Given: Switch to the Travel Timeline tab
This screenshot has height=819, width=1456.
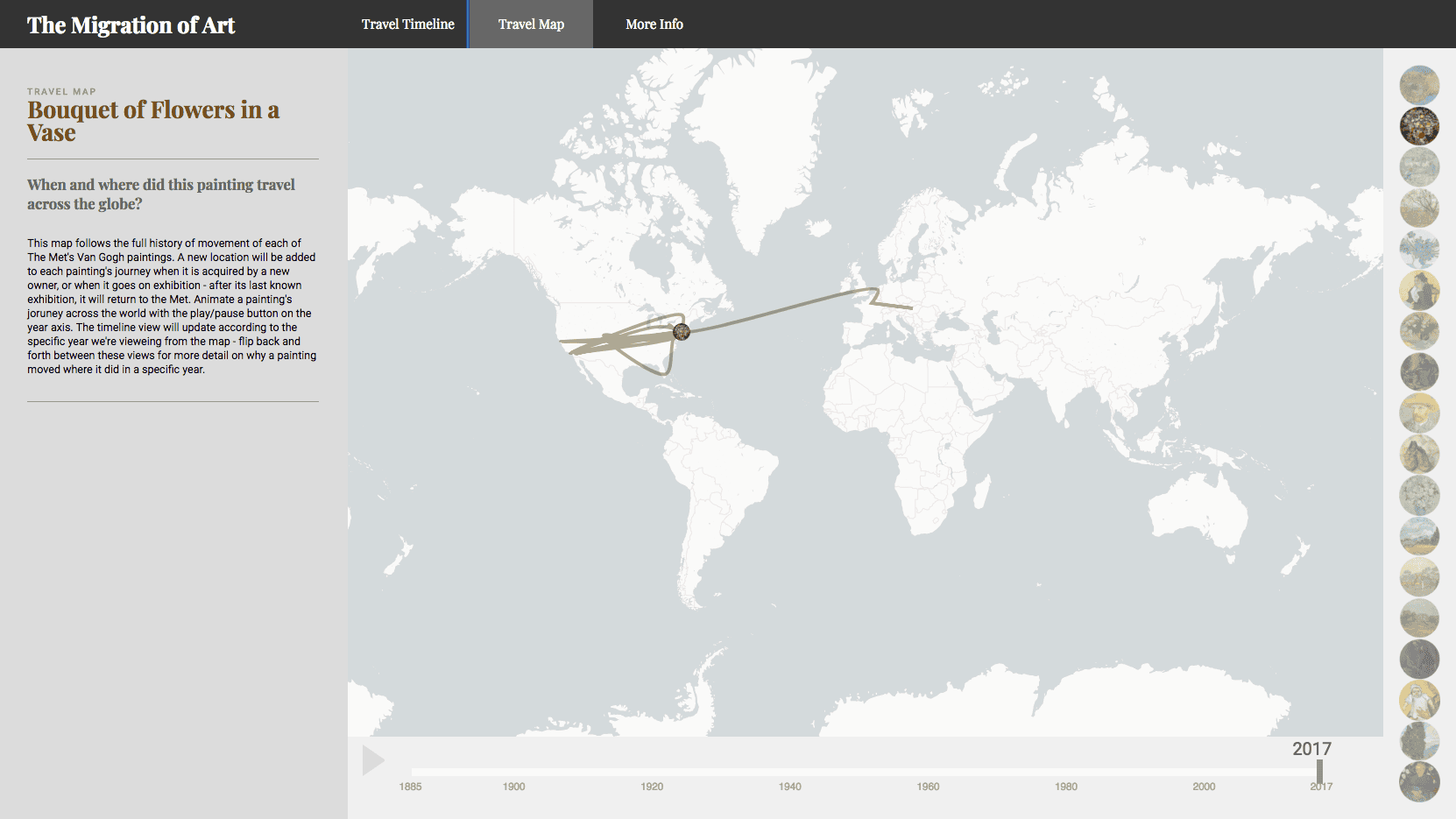Looking at the screenshot, I should click(407, 25).
